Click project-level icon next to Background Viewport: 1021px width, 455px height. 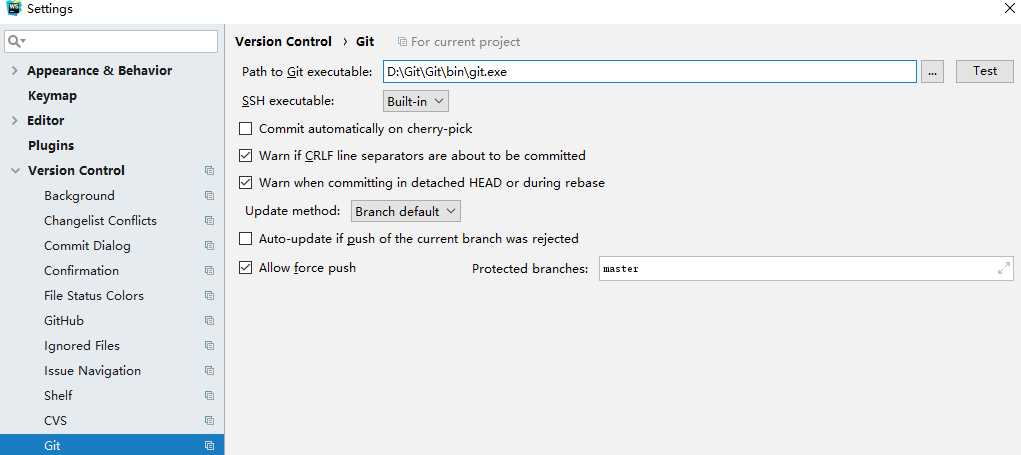click(209, 196)
